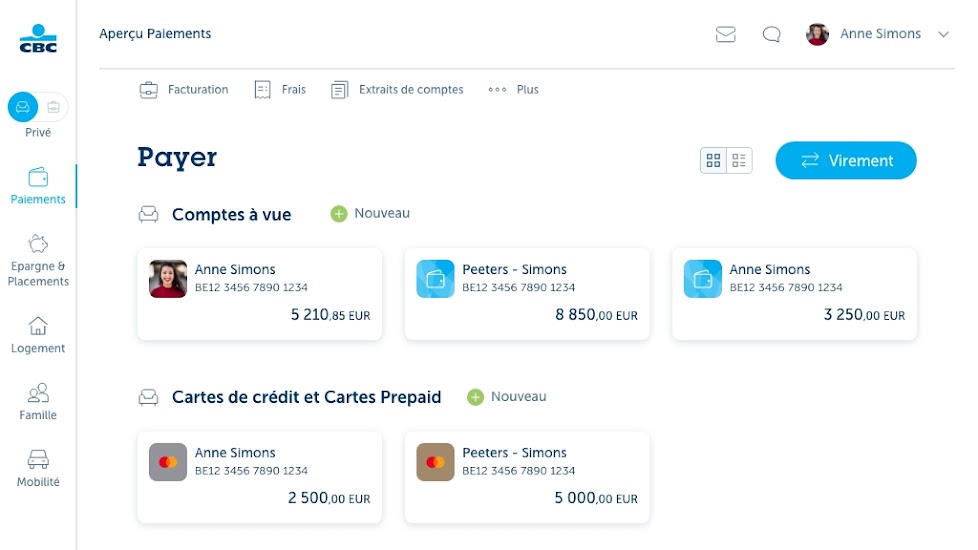The height and width of the screenshot is (550, 978).
Task: Expand the Plus more options menu
Action: tap(513, 90)
